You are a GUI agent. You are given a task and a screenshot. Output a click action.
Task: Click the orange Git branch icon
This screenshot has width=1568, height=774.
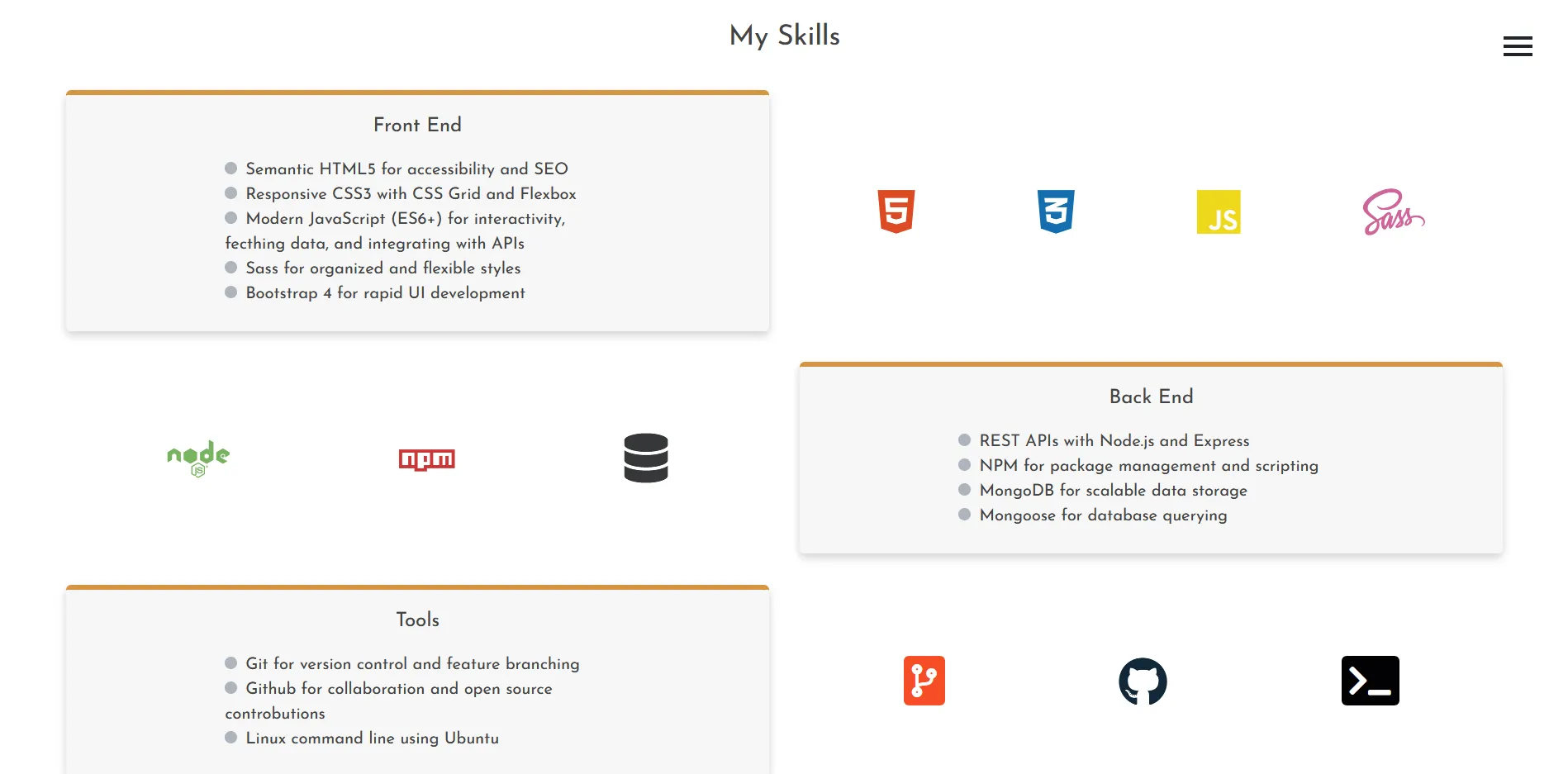coord(924,681)
